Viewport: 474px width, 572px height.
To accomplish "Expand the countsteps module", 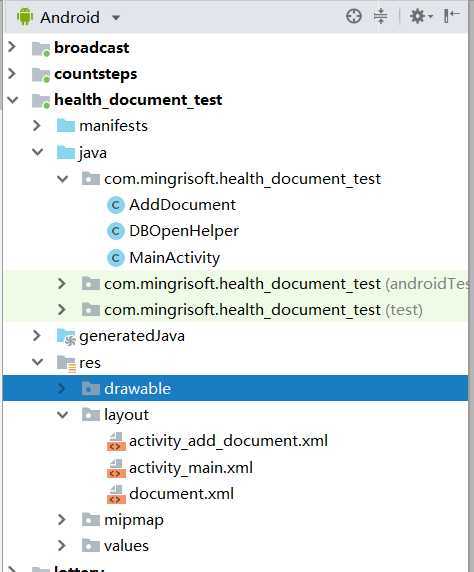I will pyautogui.click(x=12, y=73).
